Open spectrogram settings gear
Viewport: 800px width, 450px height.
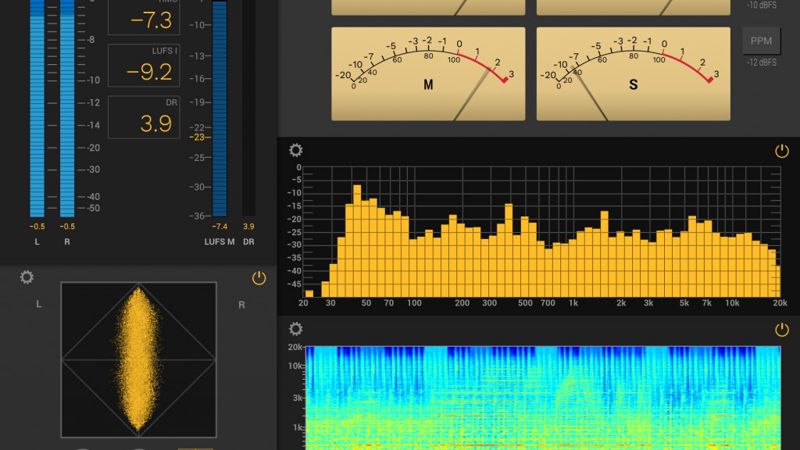pos(295,329)
